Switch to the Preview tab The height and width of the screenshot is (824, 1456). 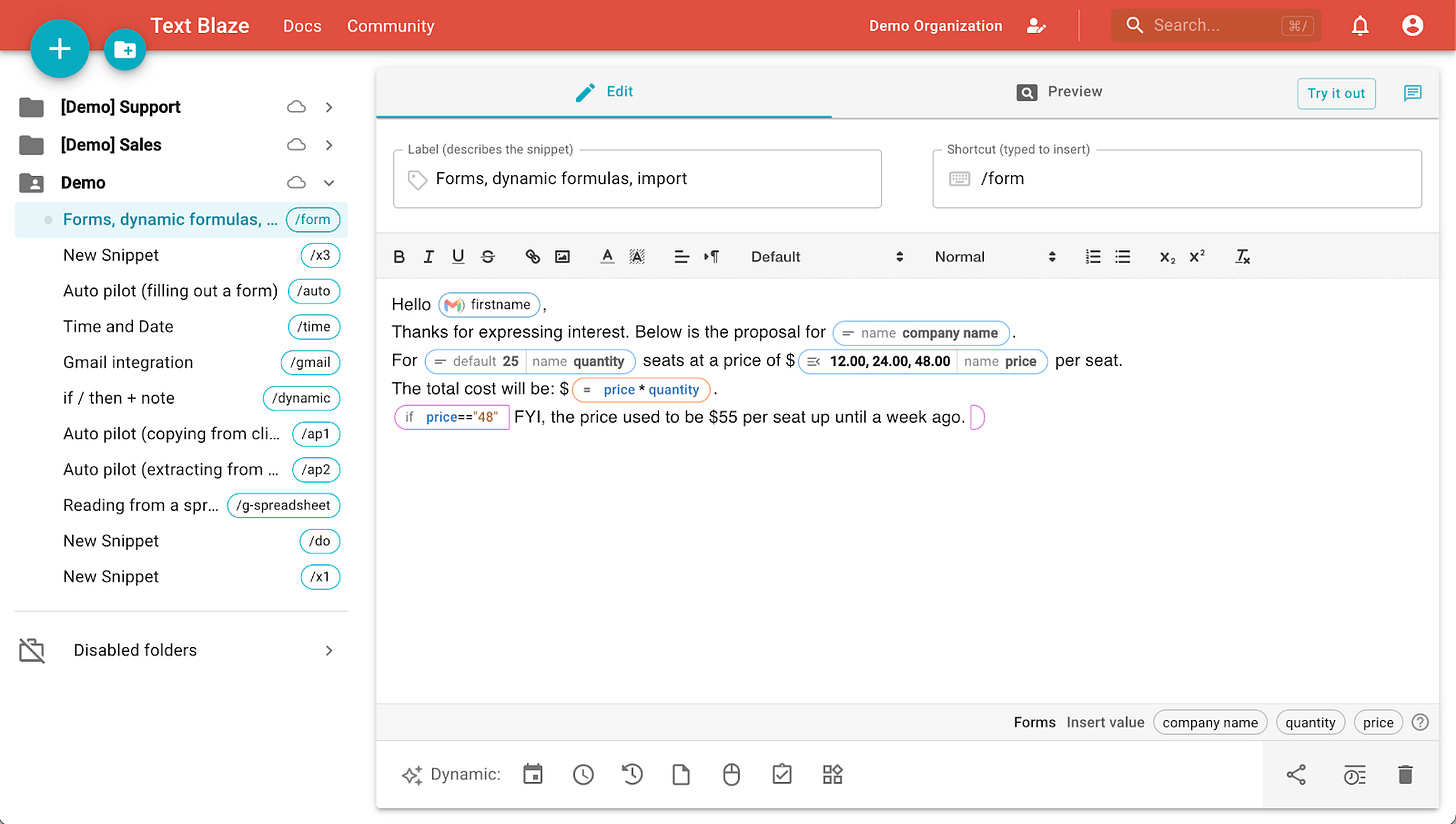coord(1059,92)
